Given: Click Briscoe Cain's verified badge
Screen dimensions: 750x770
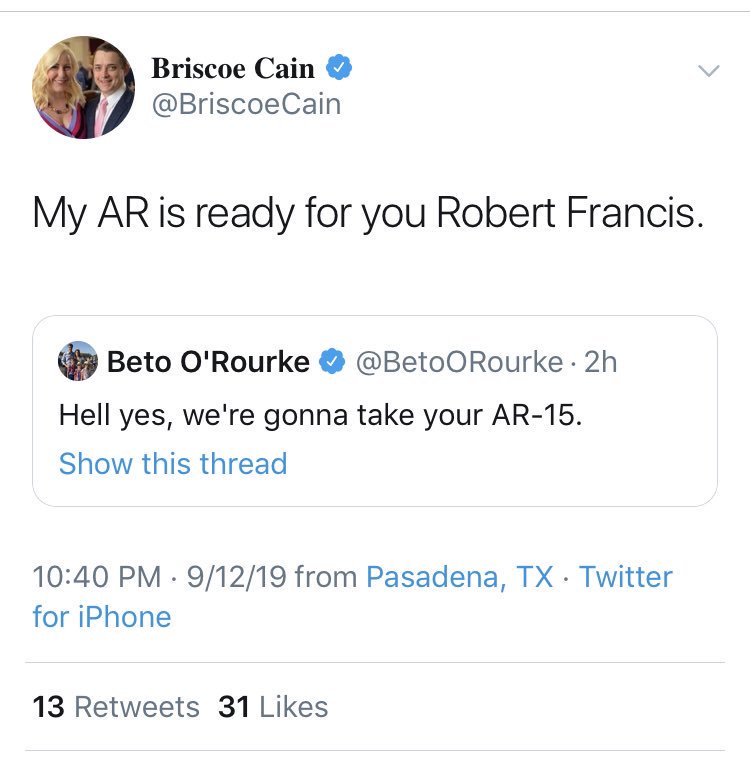Looking at the screenshot, I should tap(339, 68).
